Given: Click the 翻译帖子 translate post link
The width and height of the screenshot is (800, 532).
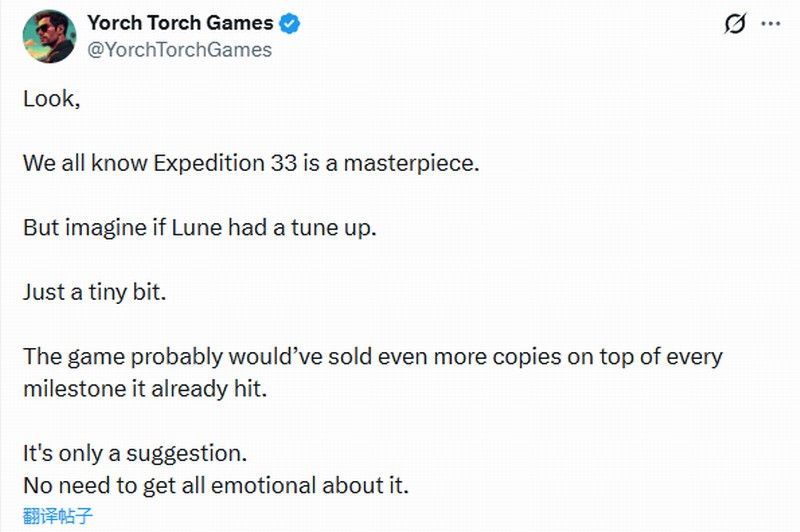Looking at the screenshot, I should click(x=58, y=518).
